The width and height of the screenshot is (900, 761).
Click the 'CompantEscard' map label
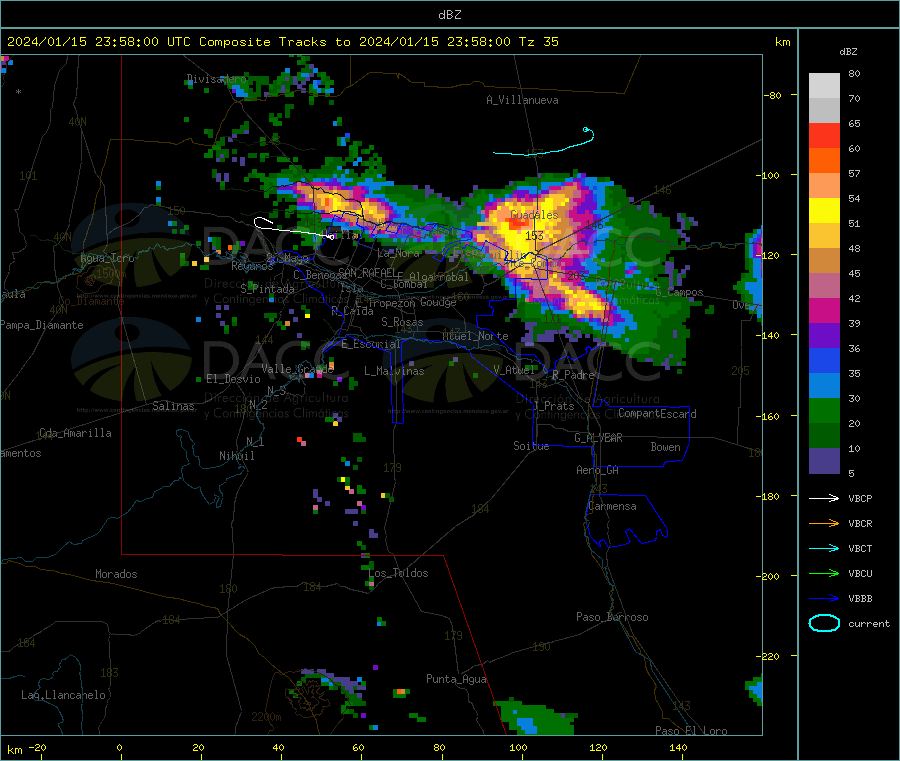657,414
